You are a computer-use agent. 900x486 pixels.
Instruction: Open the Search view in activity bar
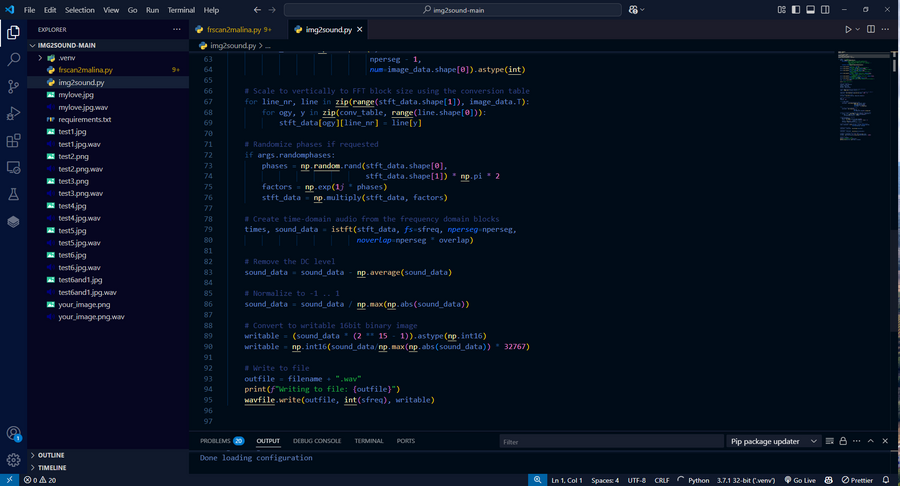14,59
